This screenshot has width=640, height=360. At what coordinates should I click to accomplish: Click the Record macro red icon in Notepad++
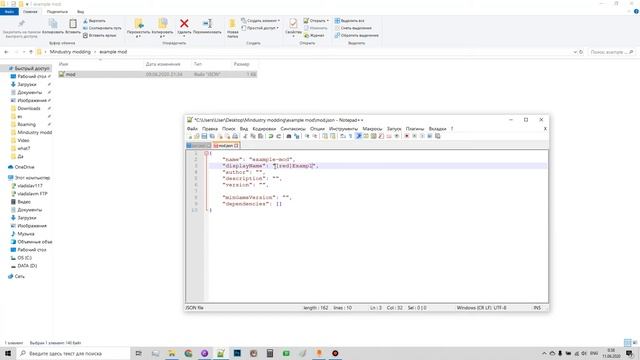tap(407, 136)
